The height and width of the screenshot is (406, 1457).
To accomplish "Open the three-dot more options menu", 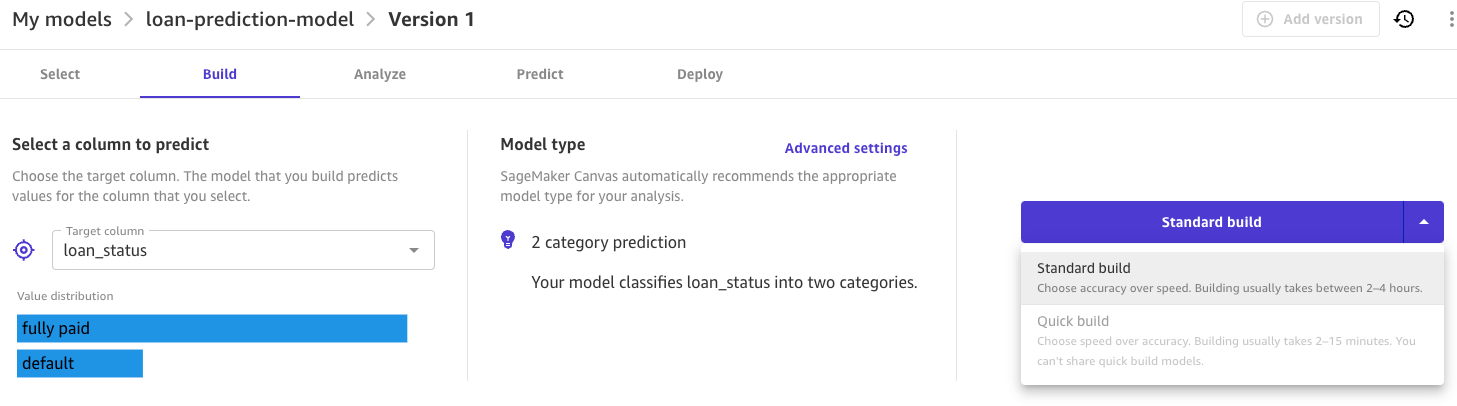I will pos(1451,19).
